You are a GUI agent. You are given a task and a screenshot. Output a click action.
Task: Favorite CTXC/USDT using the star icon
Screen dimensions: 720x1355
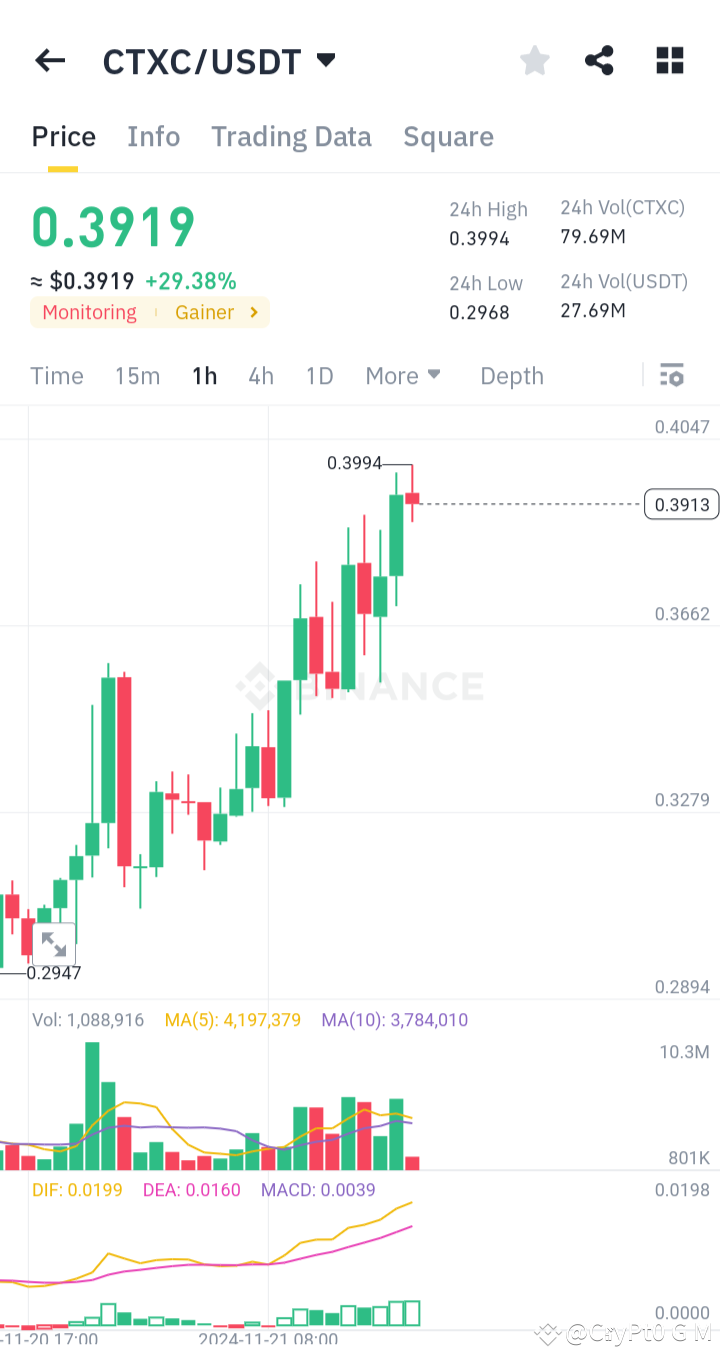pos(534,60)
